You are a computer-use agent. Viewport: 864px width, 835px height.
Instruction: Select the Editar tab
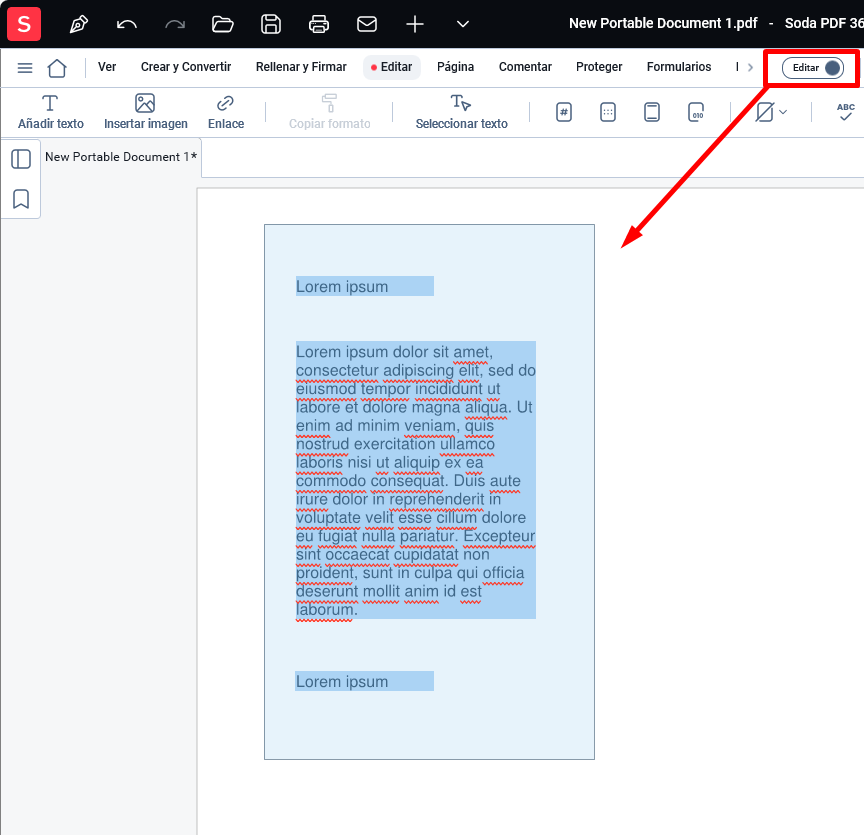tap(392, 67)
